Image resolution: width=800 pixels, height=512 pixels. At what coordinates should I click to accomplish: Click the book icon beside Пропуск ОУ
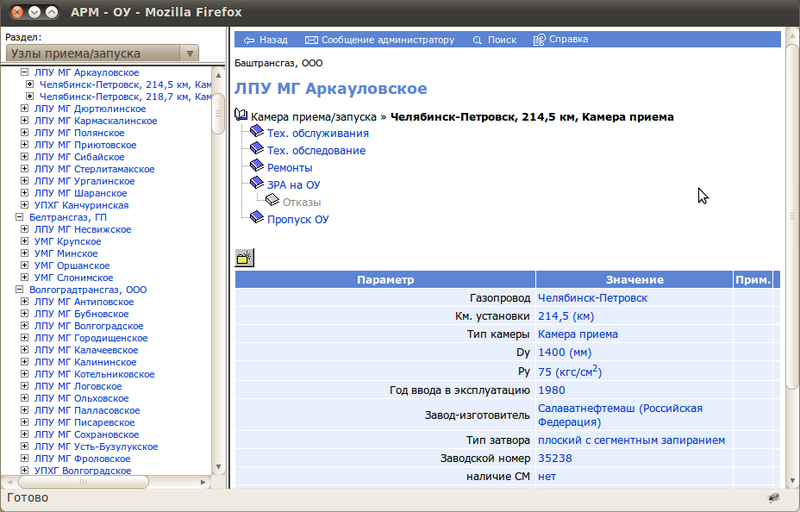pos(257,218)
